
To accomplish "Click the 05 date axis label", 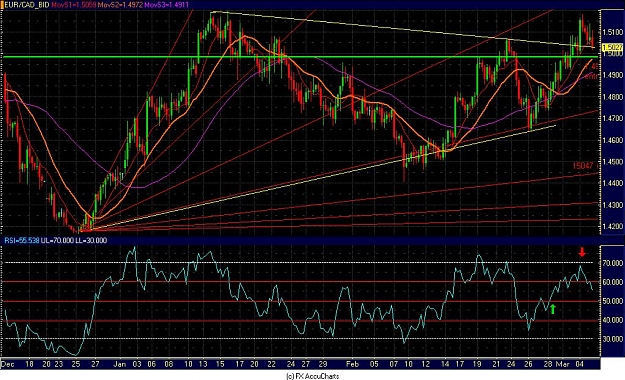I will pyautogui.click(x=374, y=364).
